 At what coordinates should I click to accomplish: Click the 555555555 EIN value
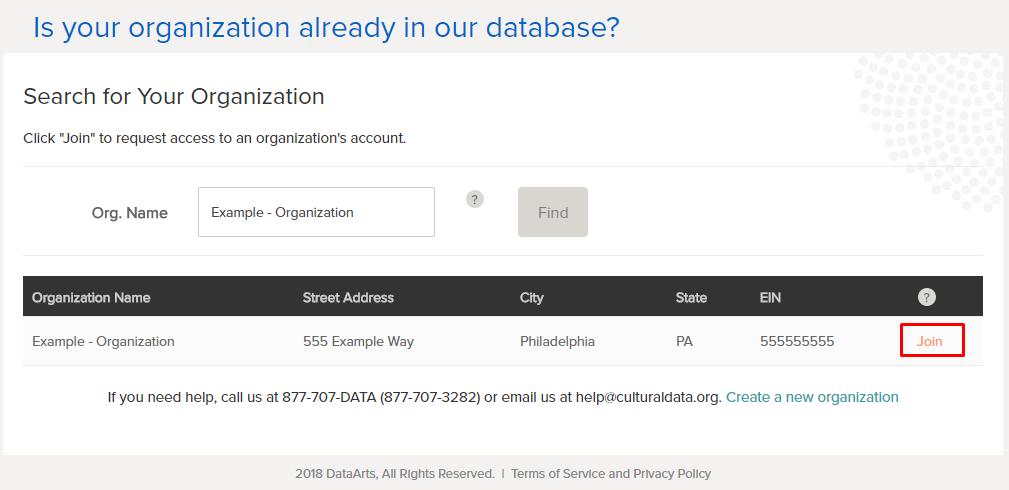(x=797, y=341)
